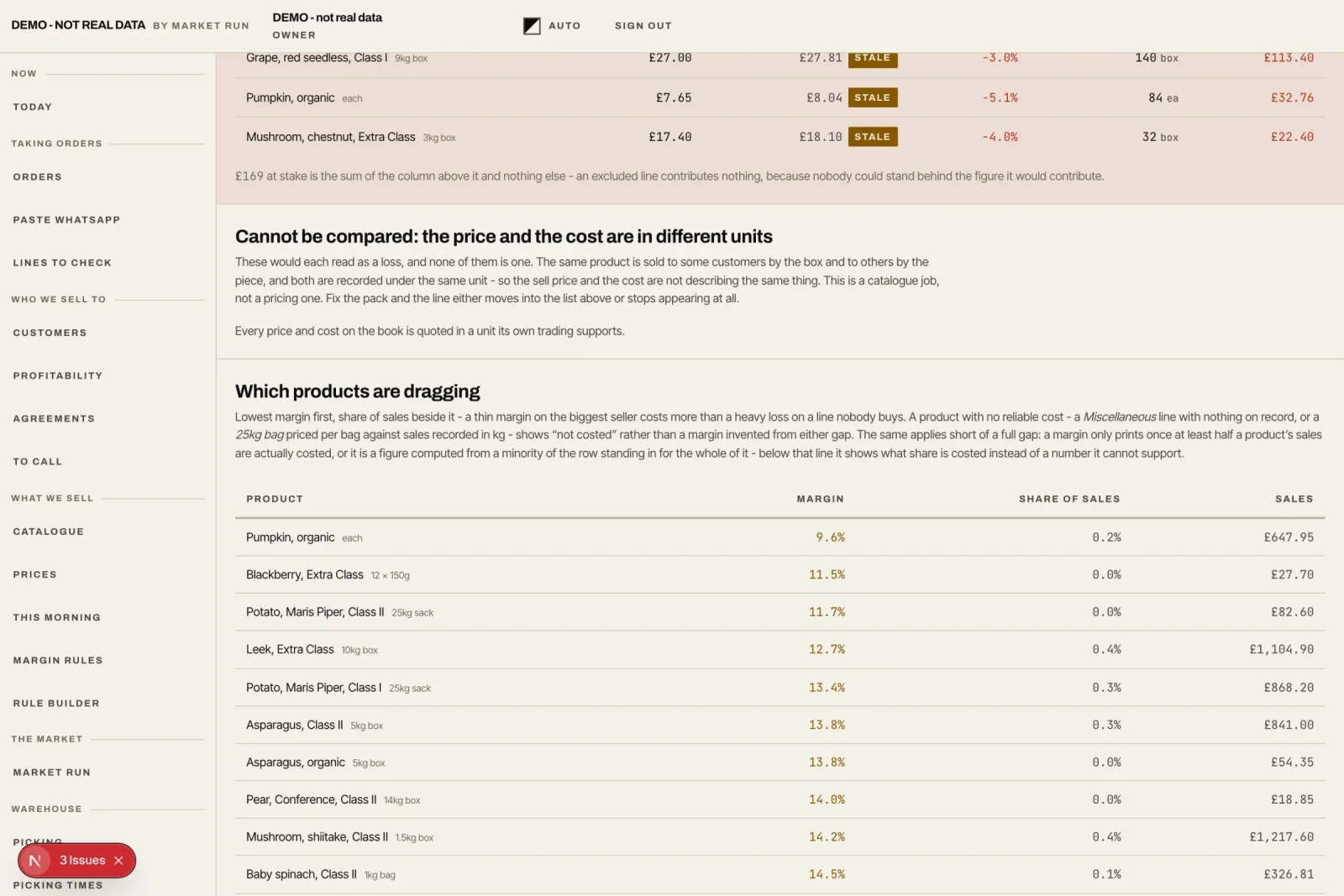Viewport: 1344px width, 896px height.
Task: Dismiss the 3 Issues overlay with X
Action: click(118, 861)
